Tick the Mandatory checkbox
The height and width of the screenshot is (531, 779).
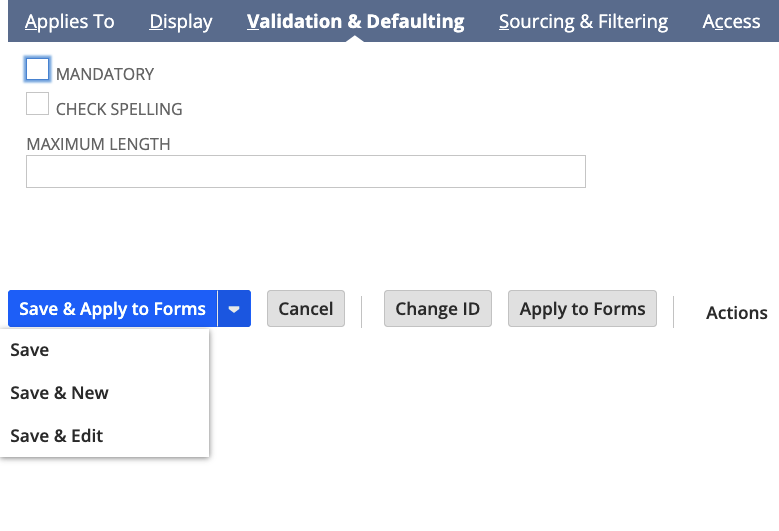click(x=37, y=69)
